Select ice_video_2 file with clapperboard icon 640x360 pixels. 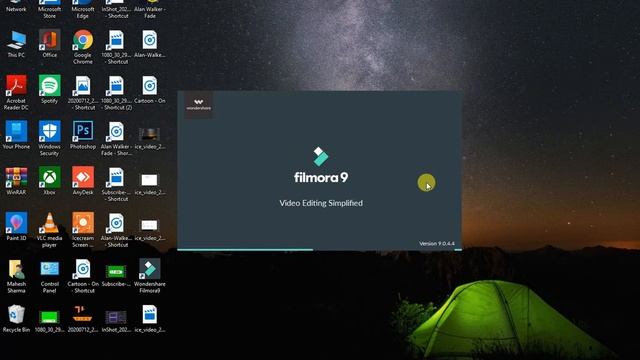pyautogui.click(x=149, y=319)
